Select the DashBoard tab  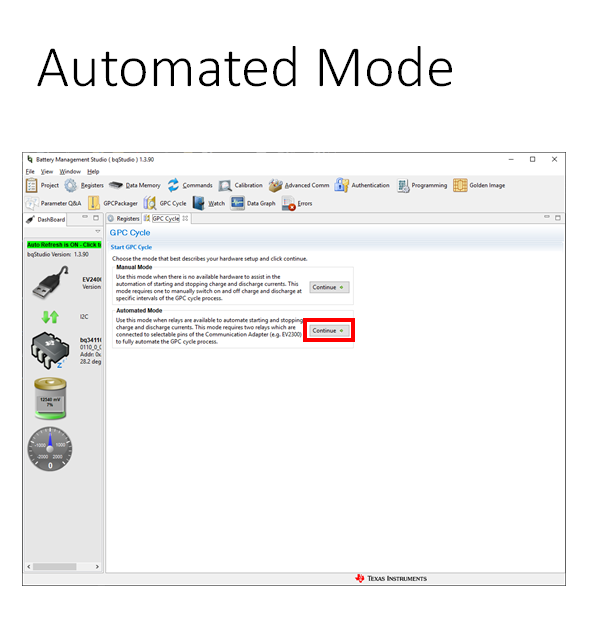click(x=46, y=220)
